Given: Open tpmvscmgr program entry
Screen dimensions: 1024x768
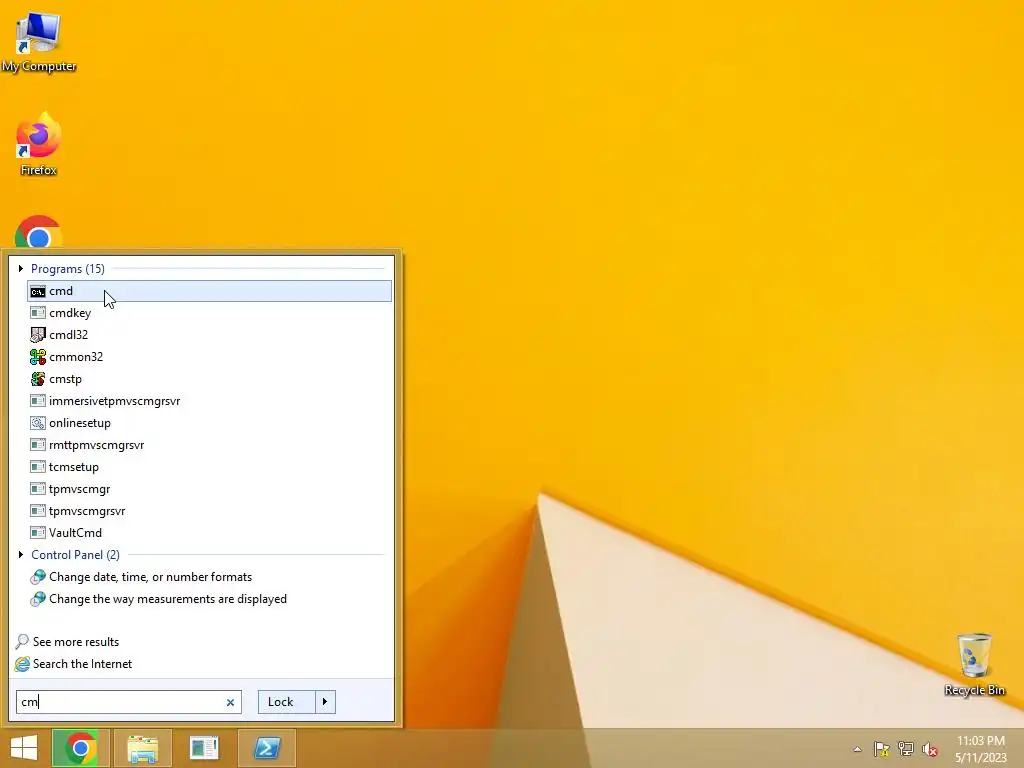Looking at the screenshot, I should pos(209,489).
